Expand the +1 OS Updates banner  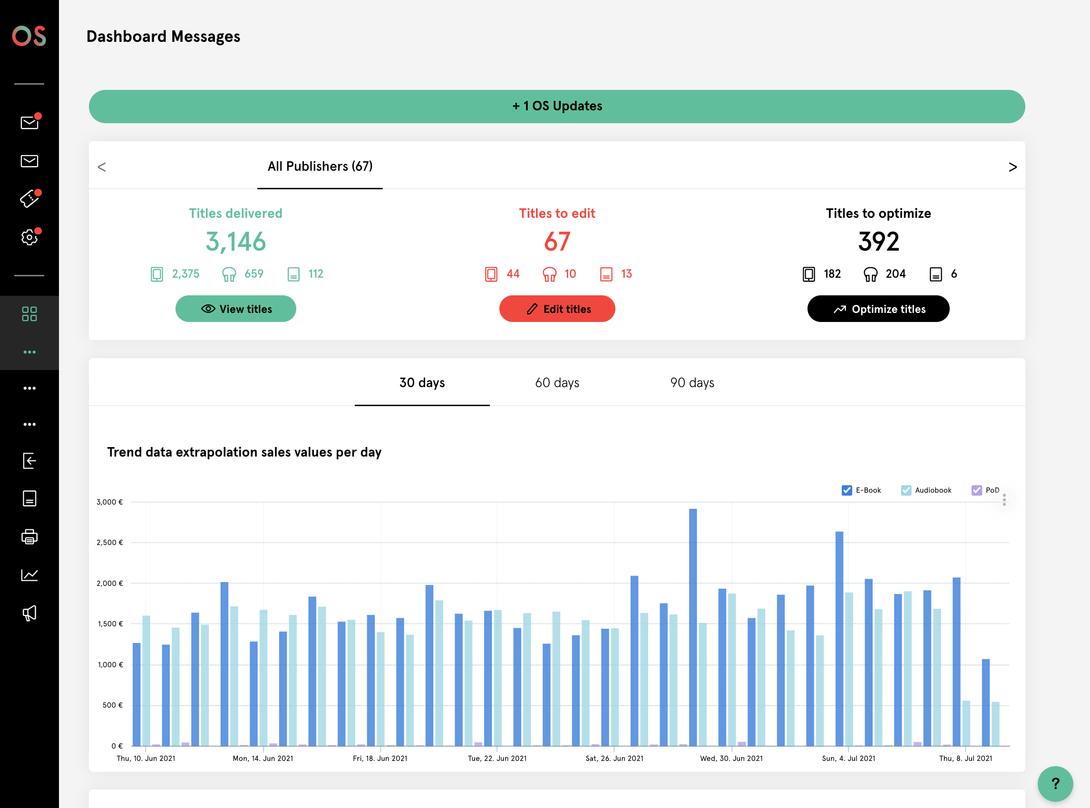coord(557,106)
